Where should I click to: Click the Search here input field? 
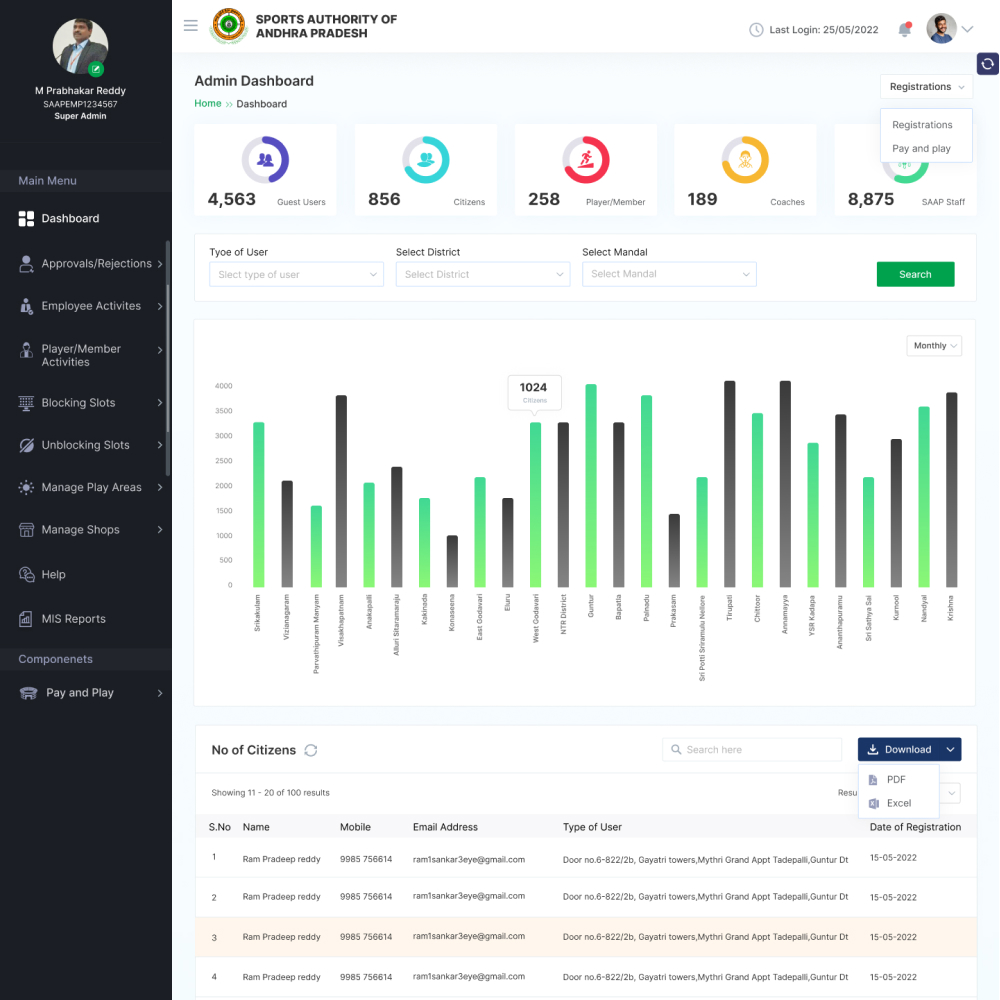752,750
